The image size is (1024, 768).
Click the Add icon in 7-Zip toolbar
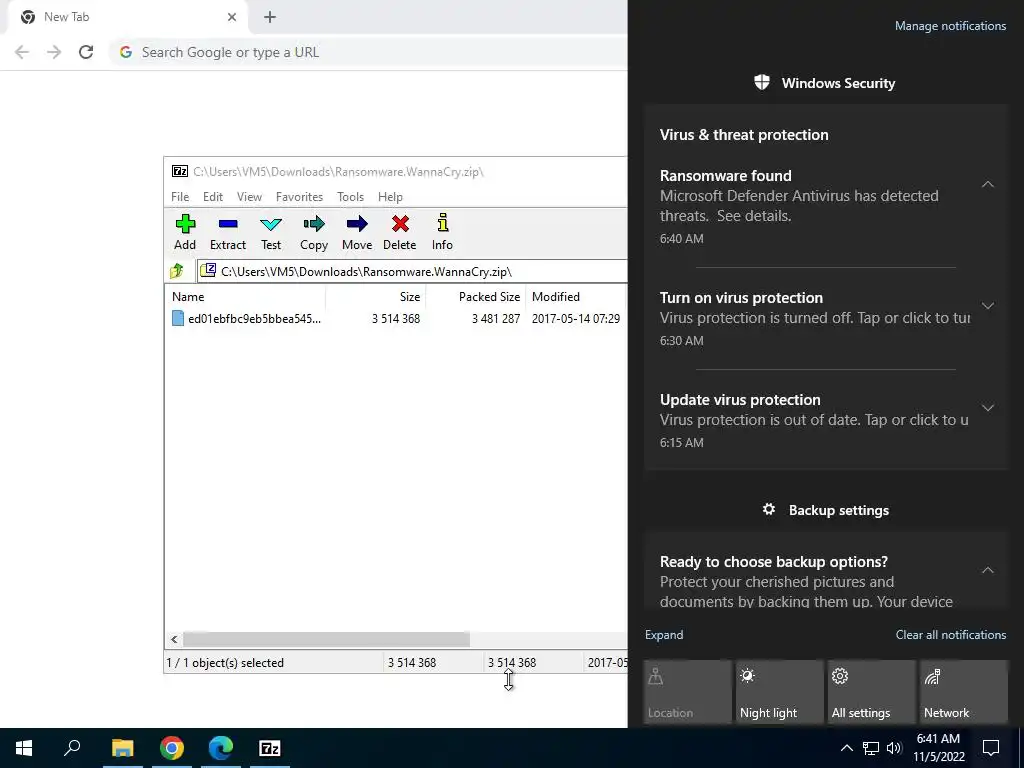pos(185,224)
